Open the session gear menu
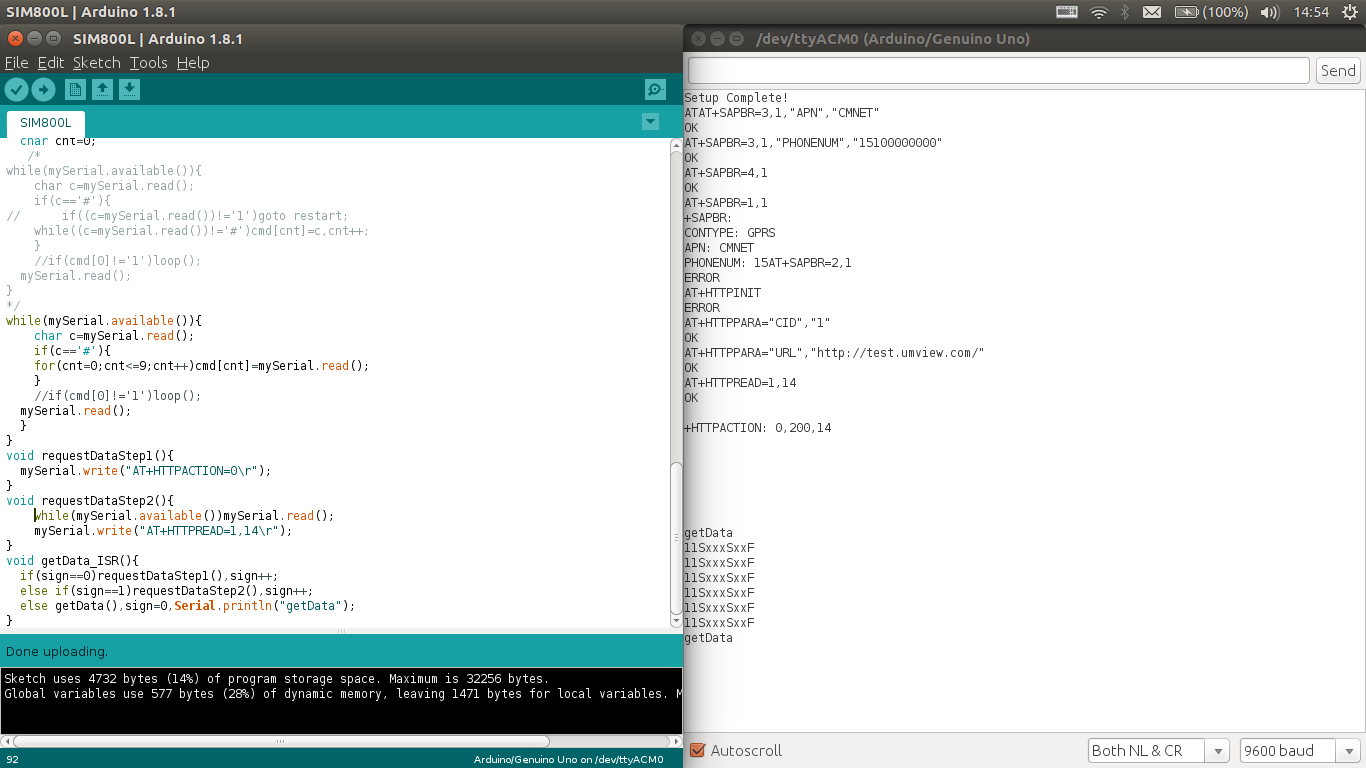Screen dimensions: 1366x768 coord(1350,12)
